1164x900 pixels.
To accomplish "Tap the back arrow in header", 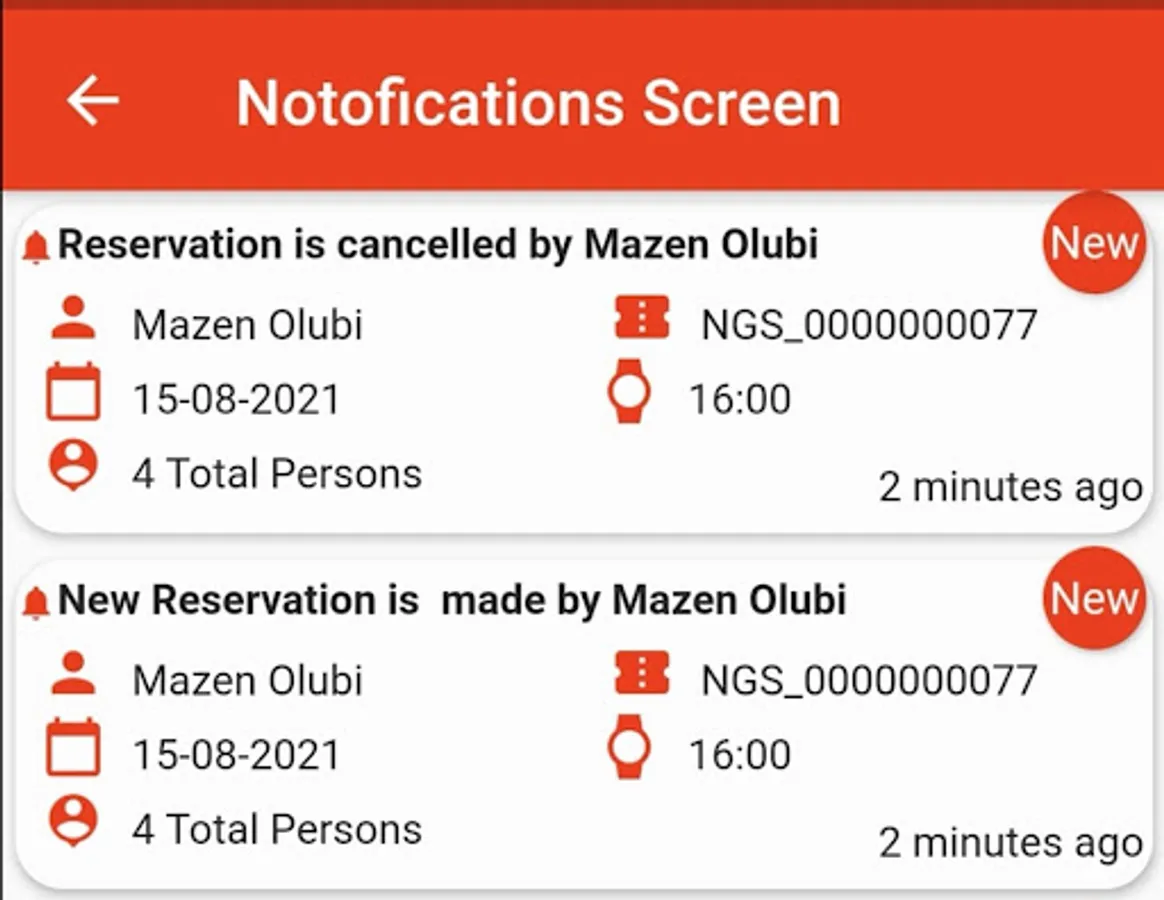I will (93, 101).
